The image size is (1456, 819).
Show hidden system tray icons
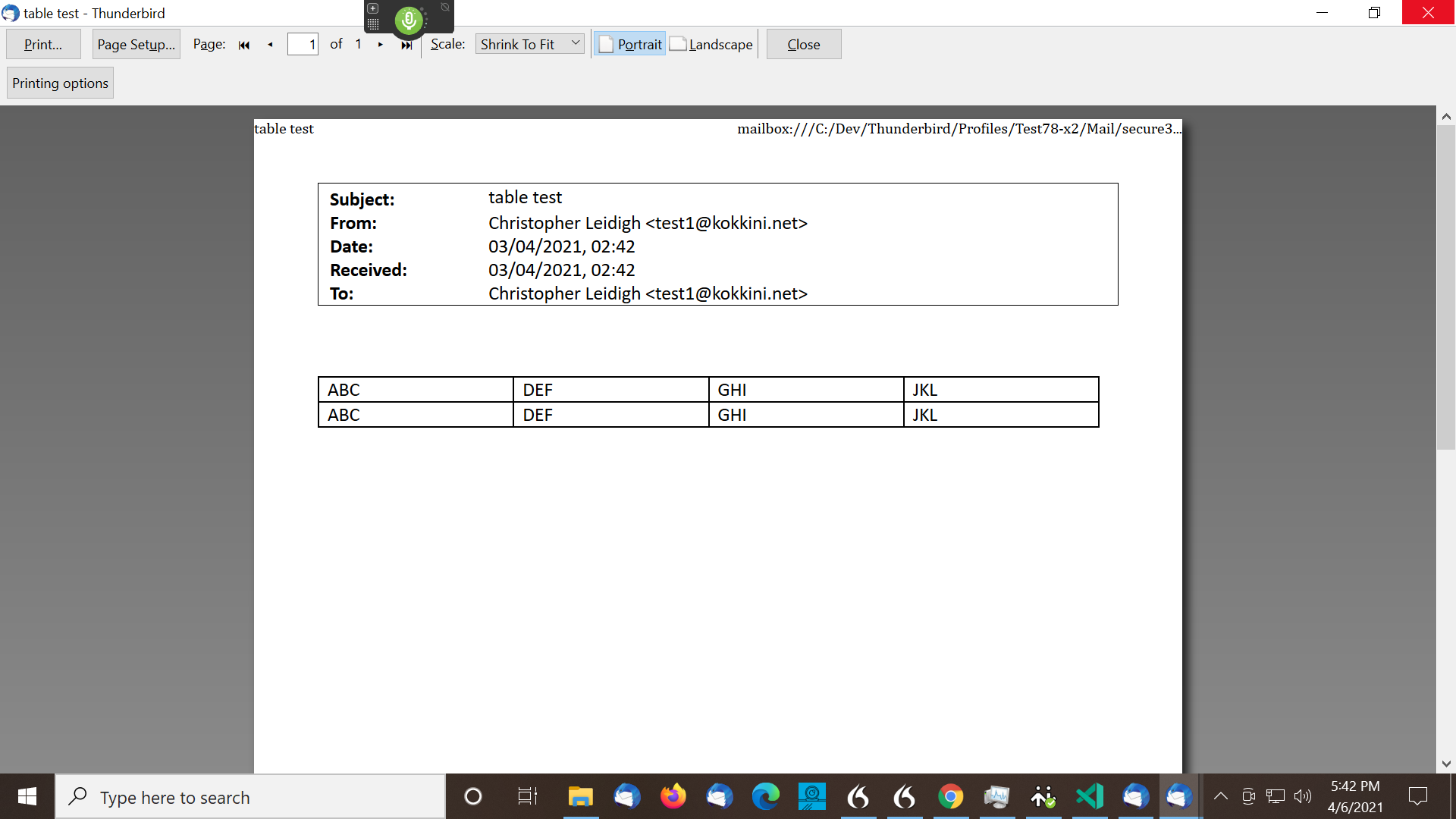(1220, 796)
